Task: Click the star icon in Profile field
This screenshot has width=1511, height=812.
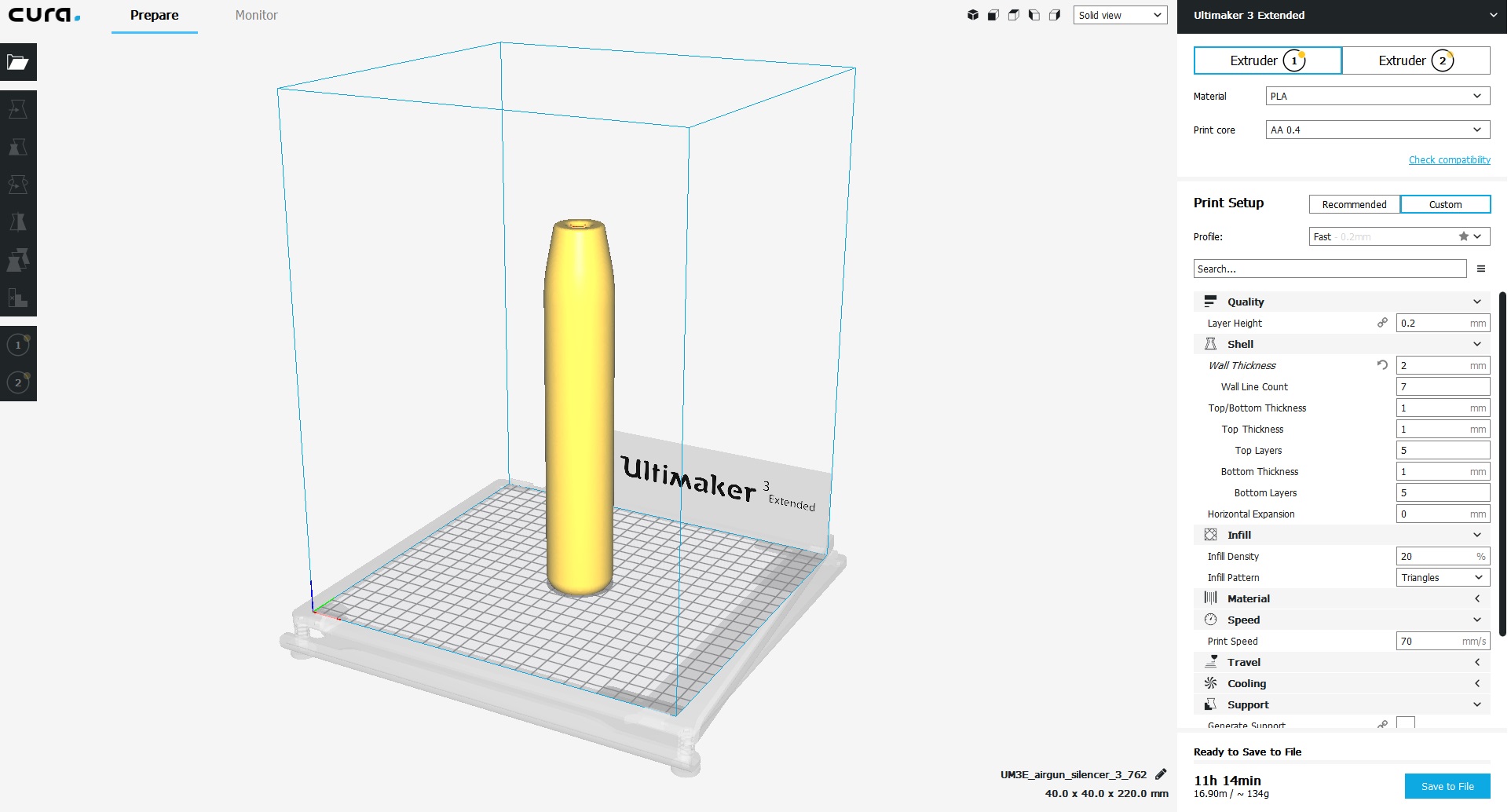Action: 1464,236
